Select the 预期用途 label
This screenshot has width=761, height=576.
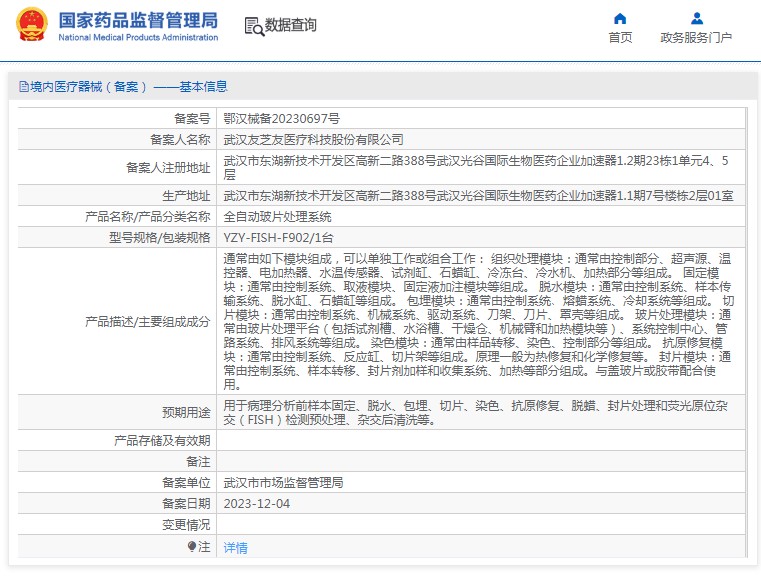pyautogui.click(x=186, y=412)
